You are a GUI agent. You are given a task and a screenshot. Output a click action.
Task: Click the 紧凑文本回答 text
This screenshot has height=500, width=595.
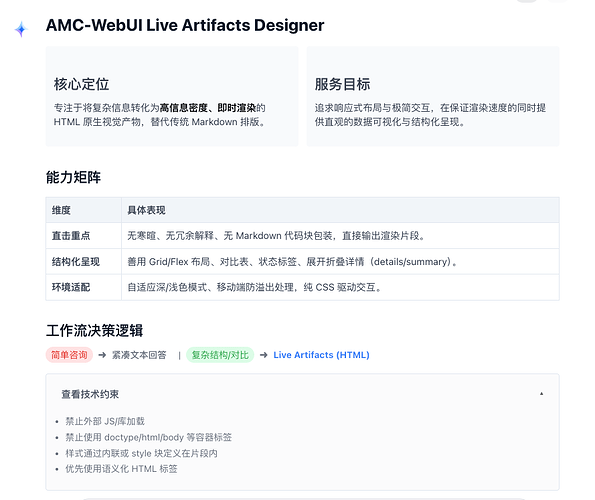point(139,355)
